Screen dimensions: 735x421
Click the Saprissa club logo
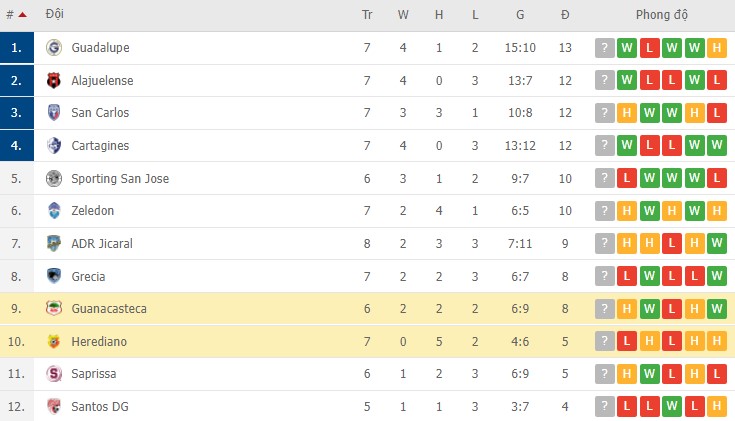pyautogui.click(x=54, y=374)
